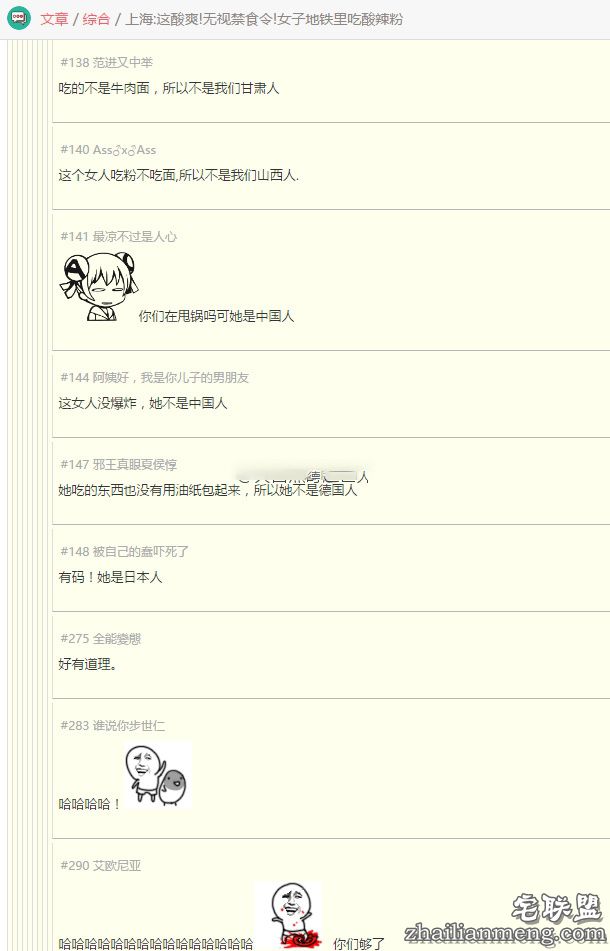Click username 被自己的蠢吓死了 on comment #148

click(x=141, y=551)
